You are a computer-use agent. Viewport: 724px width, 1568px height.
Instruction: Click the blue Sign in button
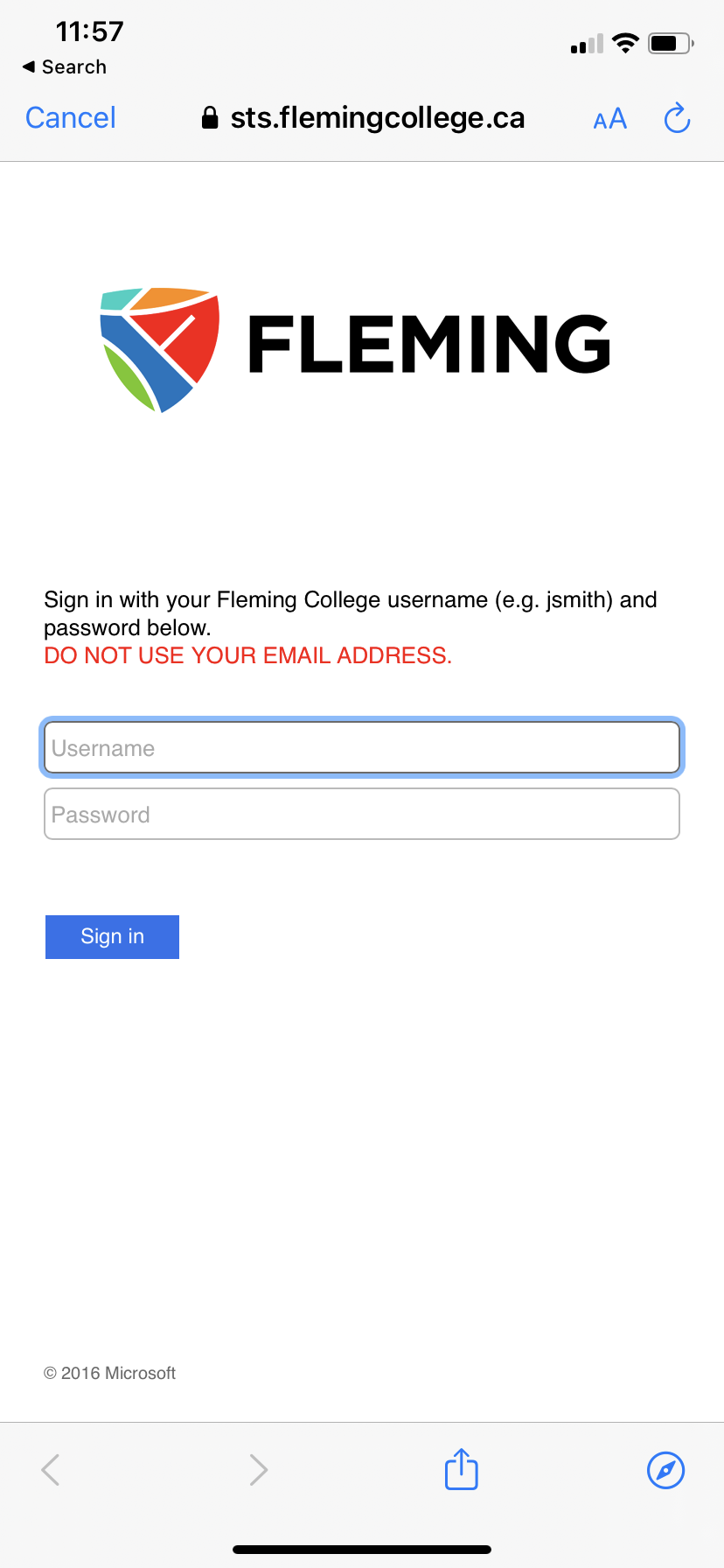click(112, 936)
